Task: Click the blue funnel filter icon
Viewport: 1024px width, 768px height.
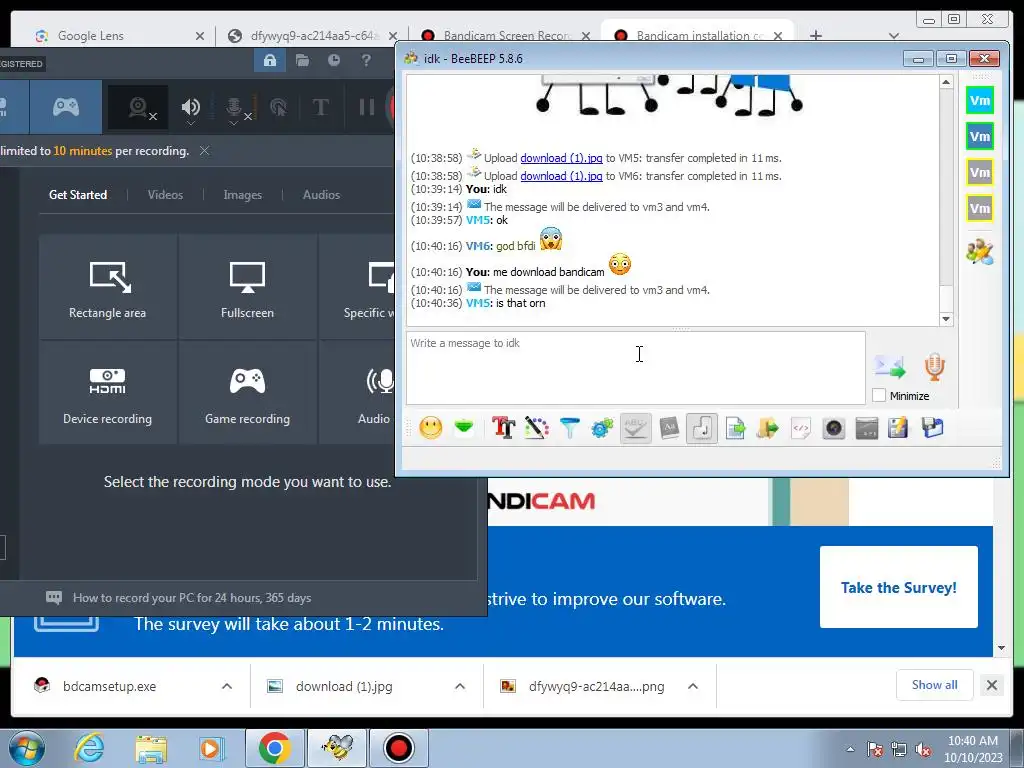Action: tap(569, 428)
